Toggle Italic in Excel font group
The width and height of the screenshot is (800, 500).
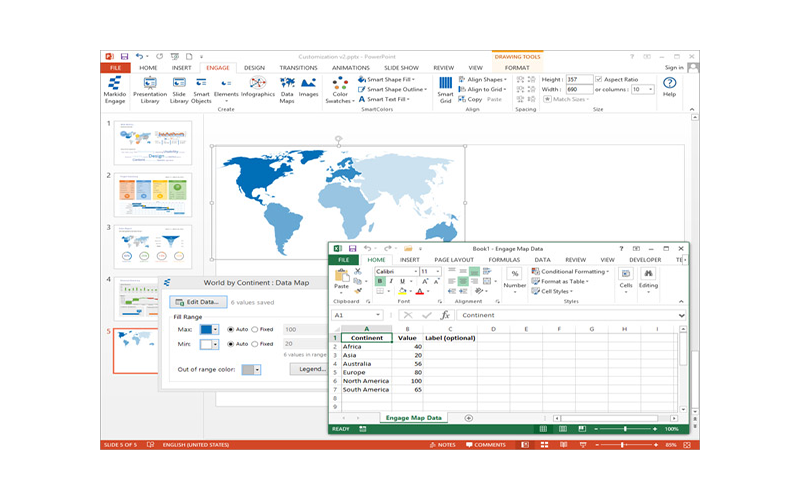[391, 281]
